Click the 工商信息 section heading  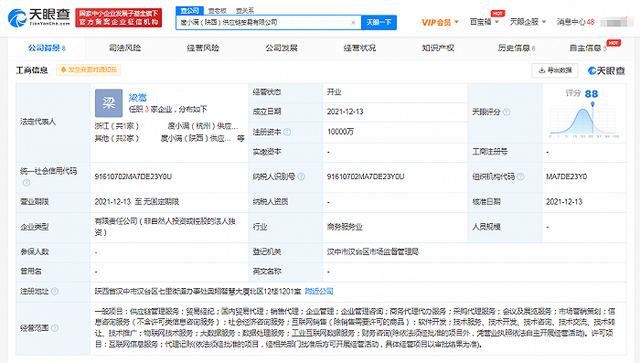32,70
